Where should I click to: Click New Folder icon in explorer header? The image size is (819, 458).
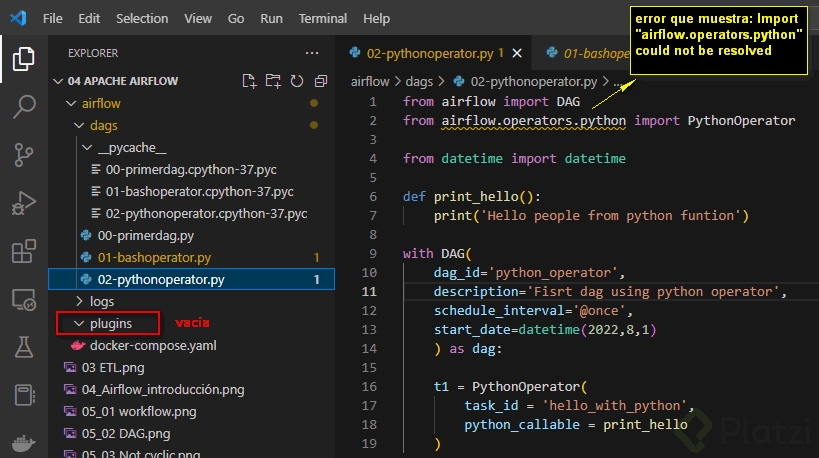[x=273, y=81]
